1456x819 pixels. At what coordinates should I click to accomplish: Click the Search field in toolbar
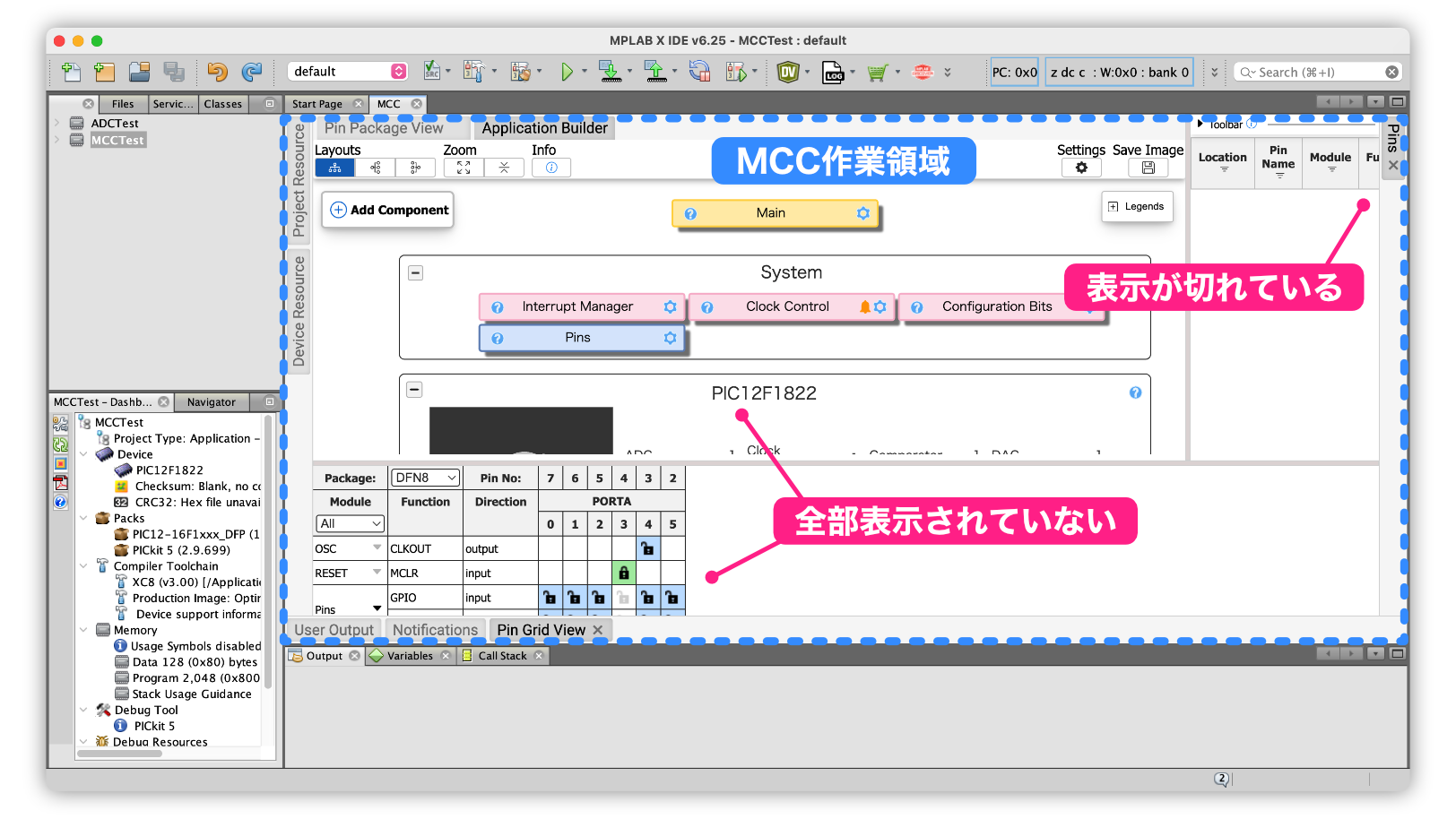(x=1317, y=73)
